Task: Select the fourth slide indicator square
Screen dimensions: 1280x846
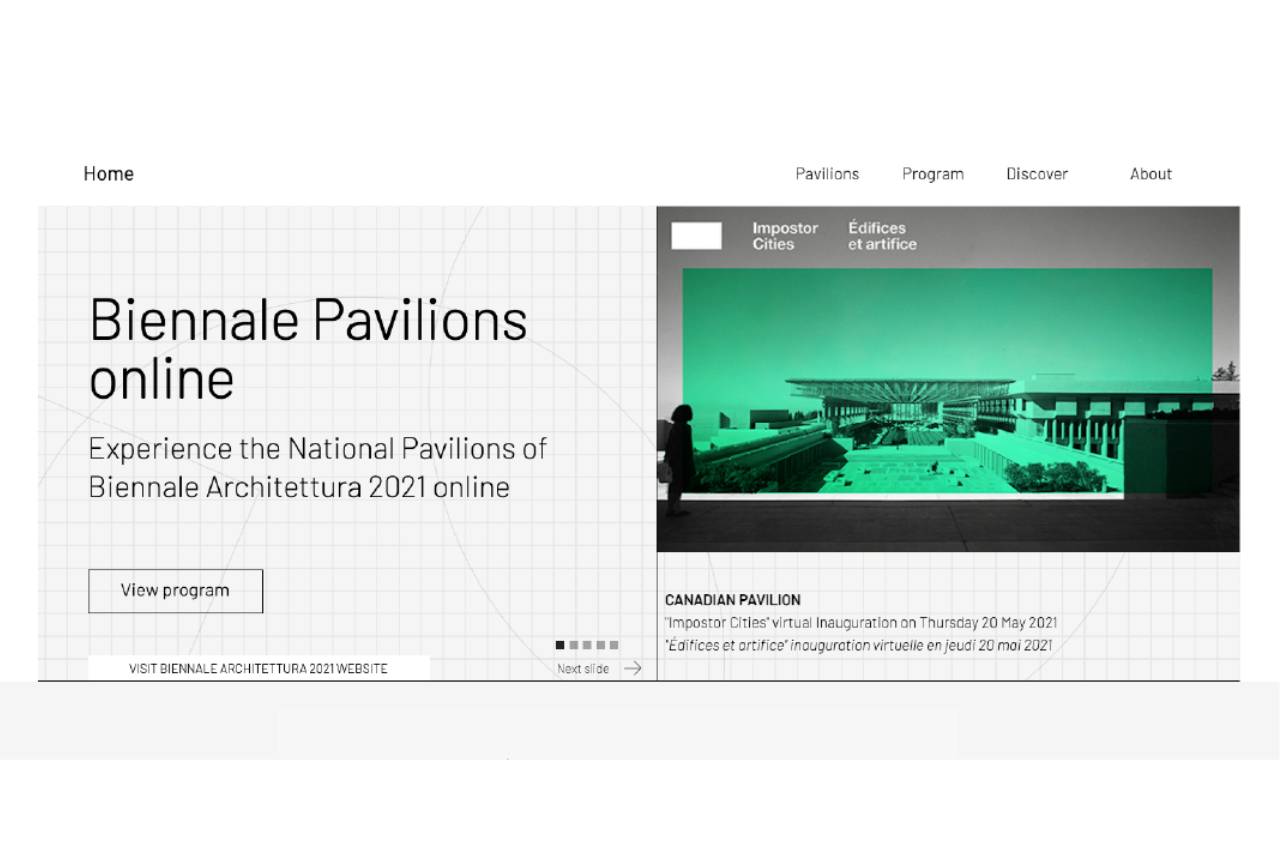Action: pos(601,645)
